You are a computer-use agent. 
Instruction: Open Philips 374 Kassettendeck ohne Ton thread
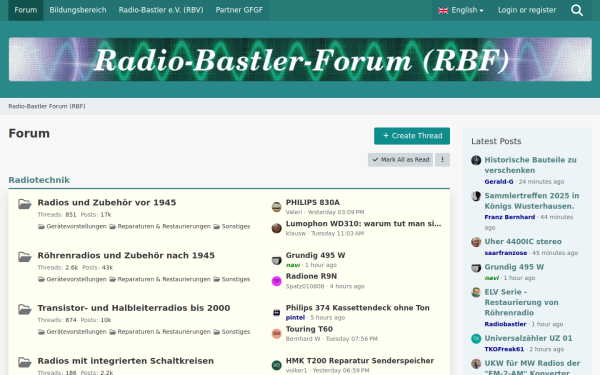pyautogui.click(x=357, y=308)
